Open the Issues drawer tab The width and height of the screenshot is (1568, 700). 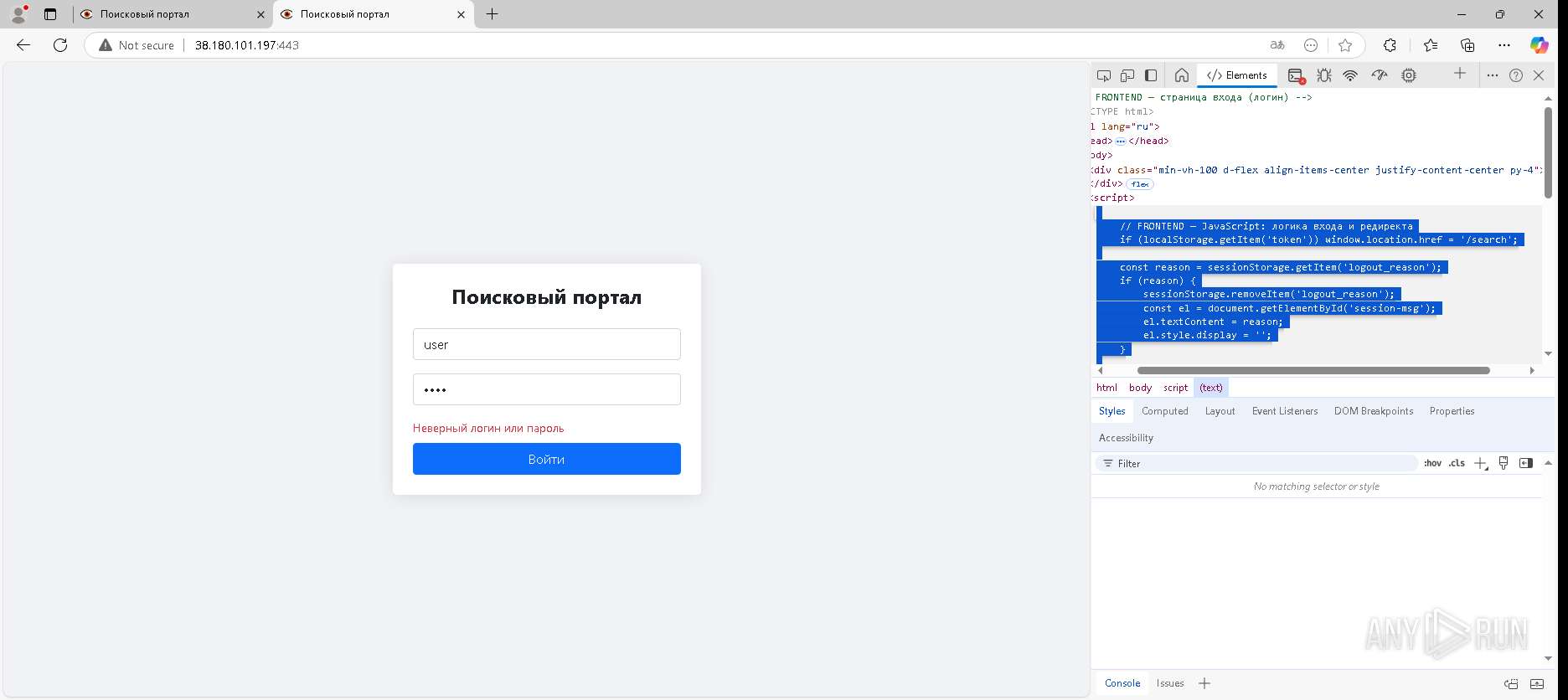coord(1170,683)
